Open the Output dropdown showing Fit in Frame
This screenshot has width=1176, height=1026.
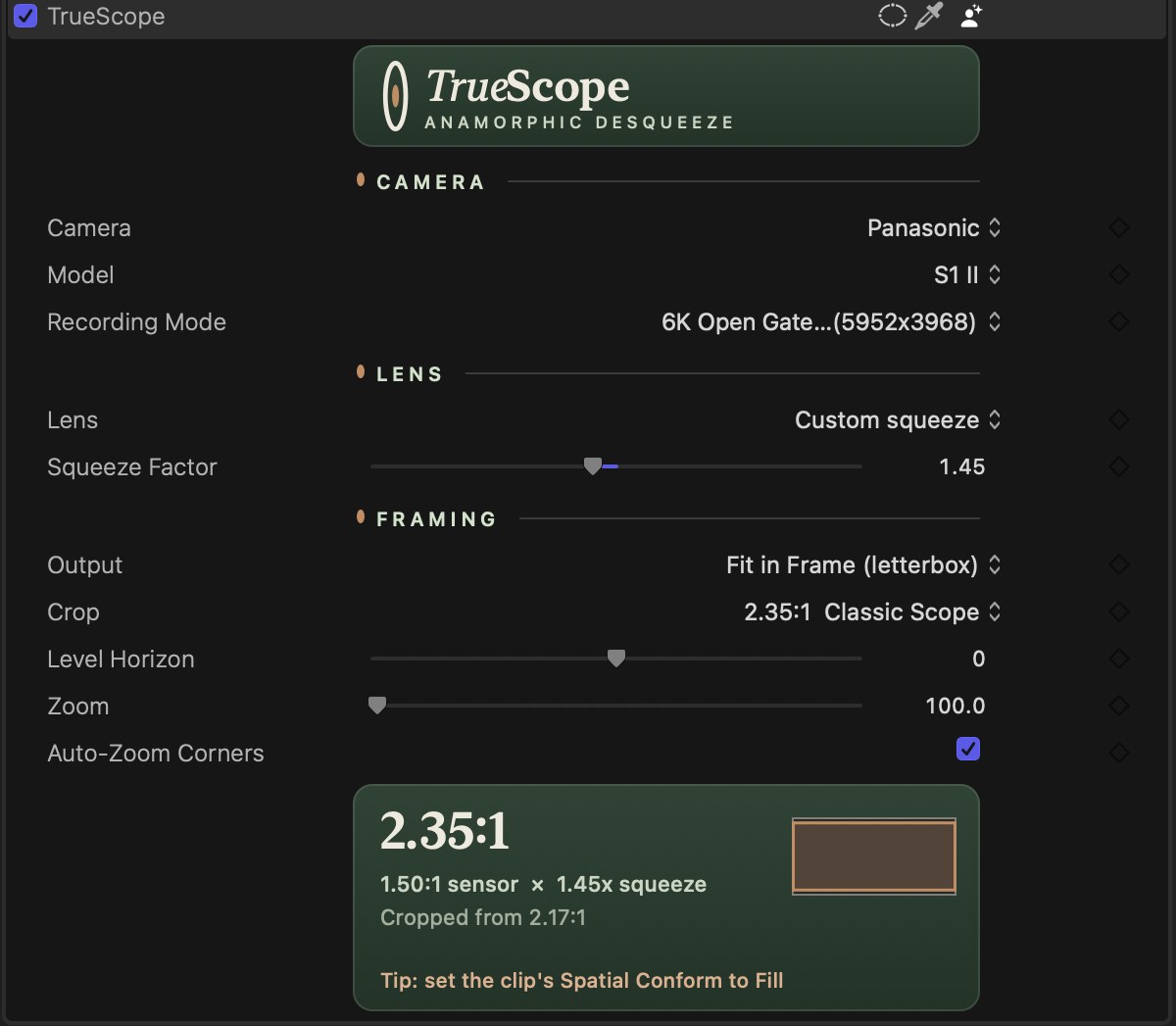[x=863, y=564]
